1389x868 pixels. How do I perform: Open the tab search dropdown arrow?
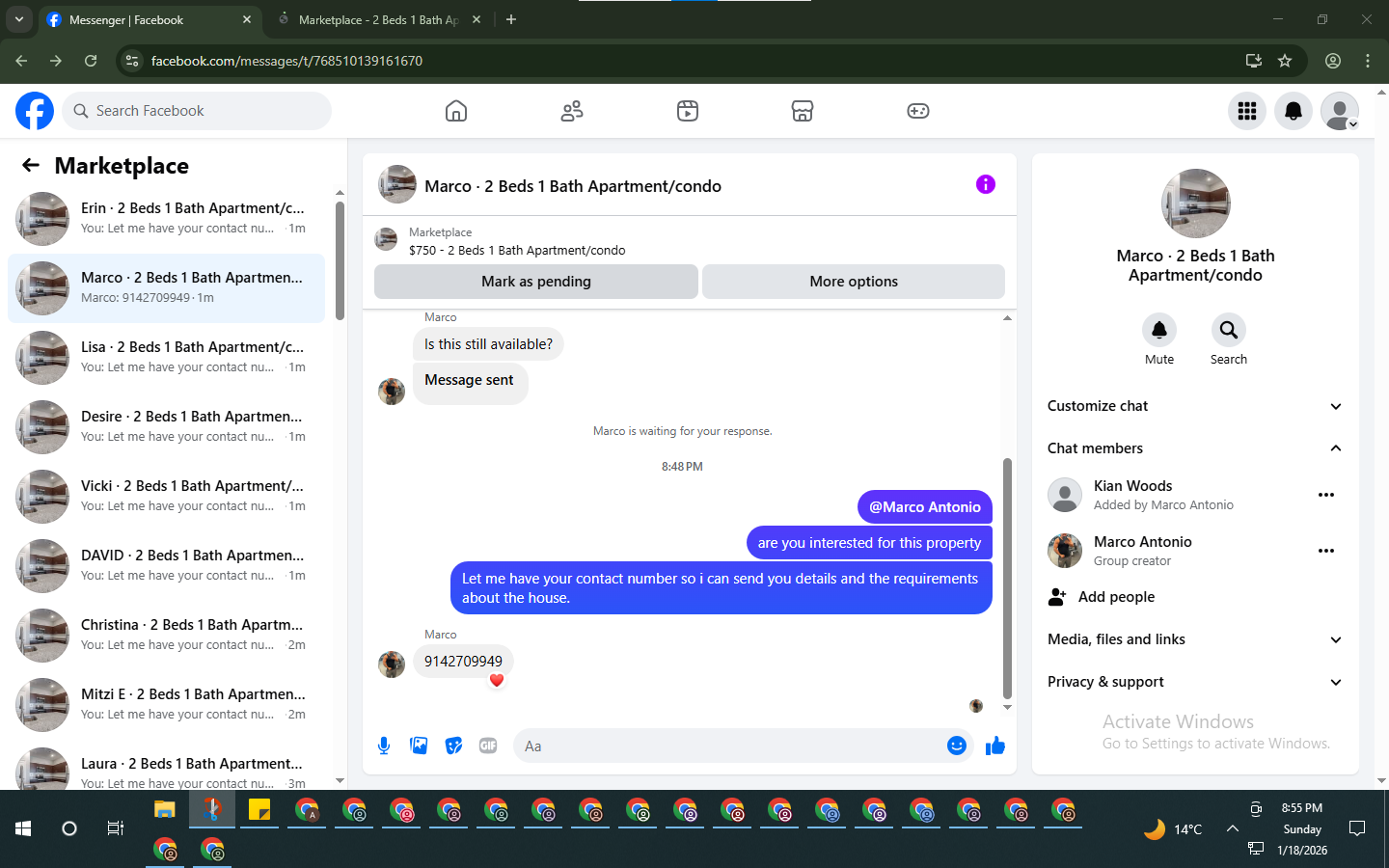click(x=19, y=19)
